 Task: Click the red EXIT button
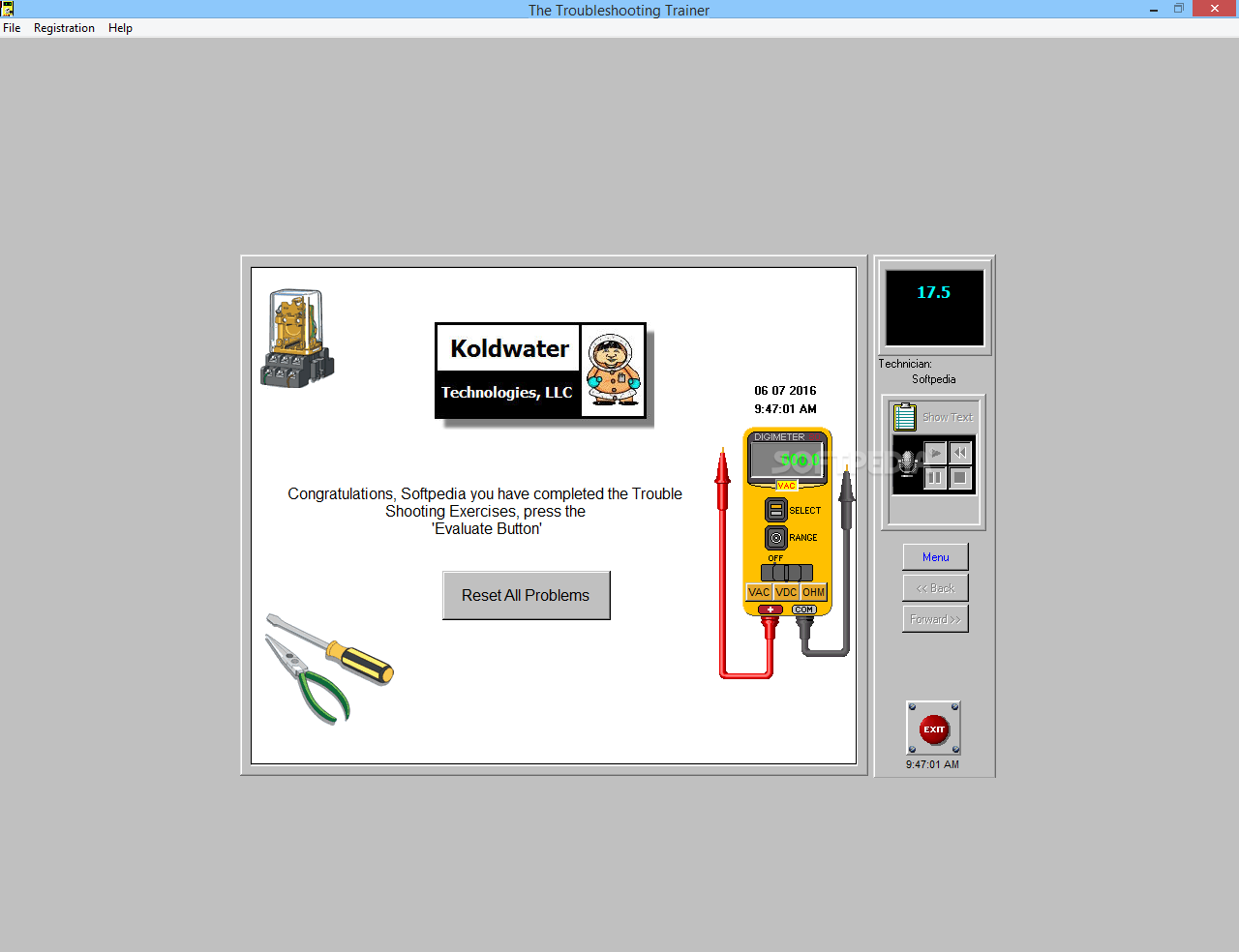(933, 729)
